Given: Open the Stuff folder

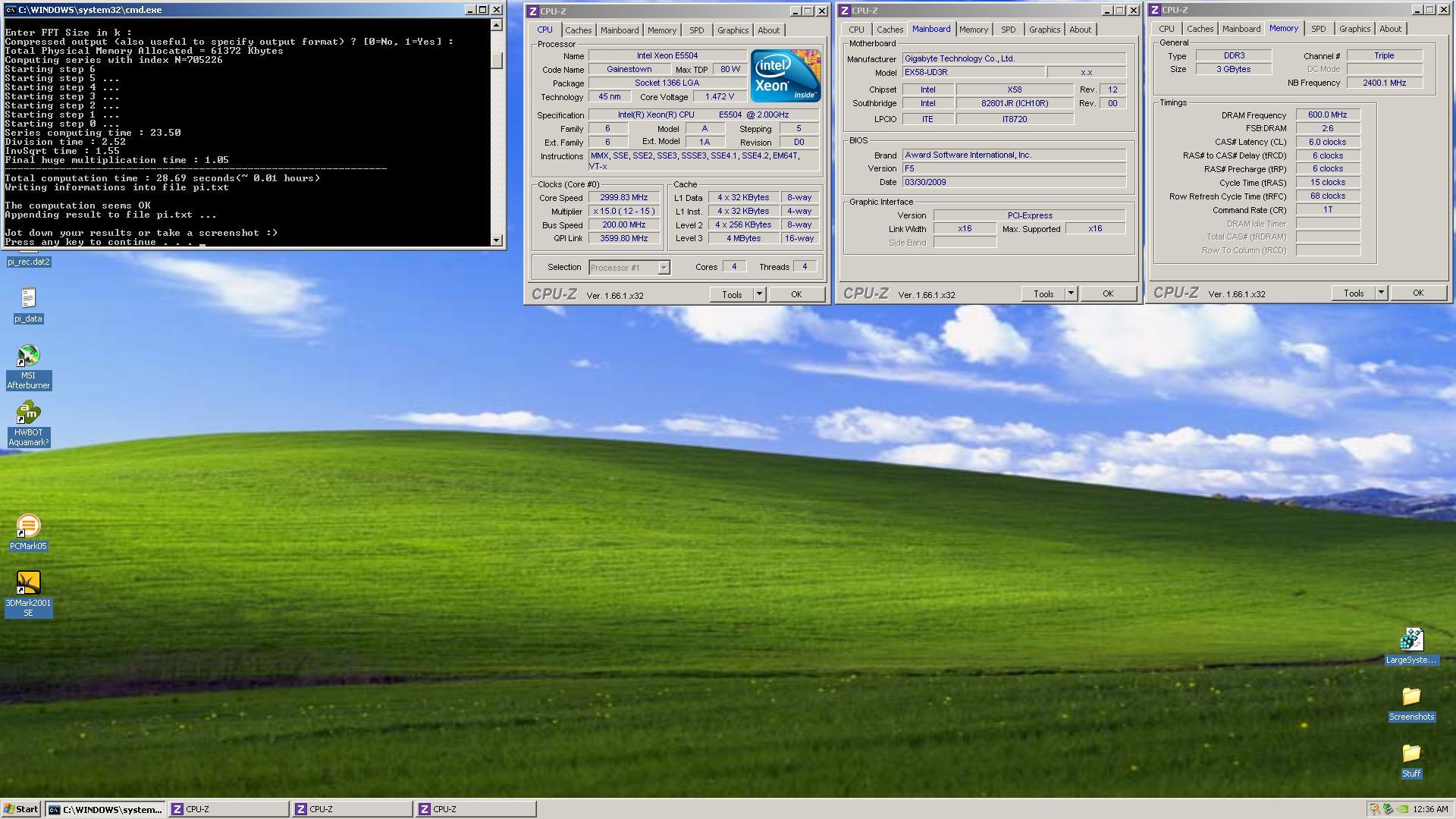Looking at the screenshot, I should [1410, 760].
